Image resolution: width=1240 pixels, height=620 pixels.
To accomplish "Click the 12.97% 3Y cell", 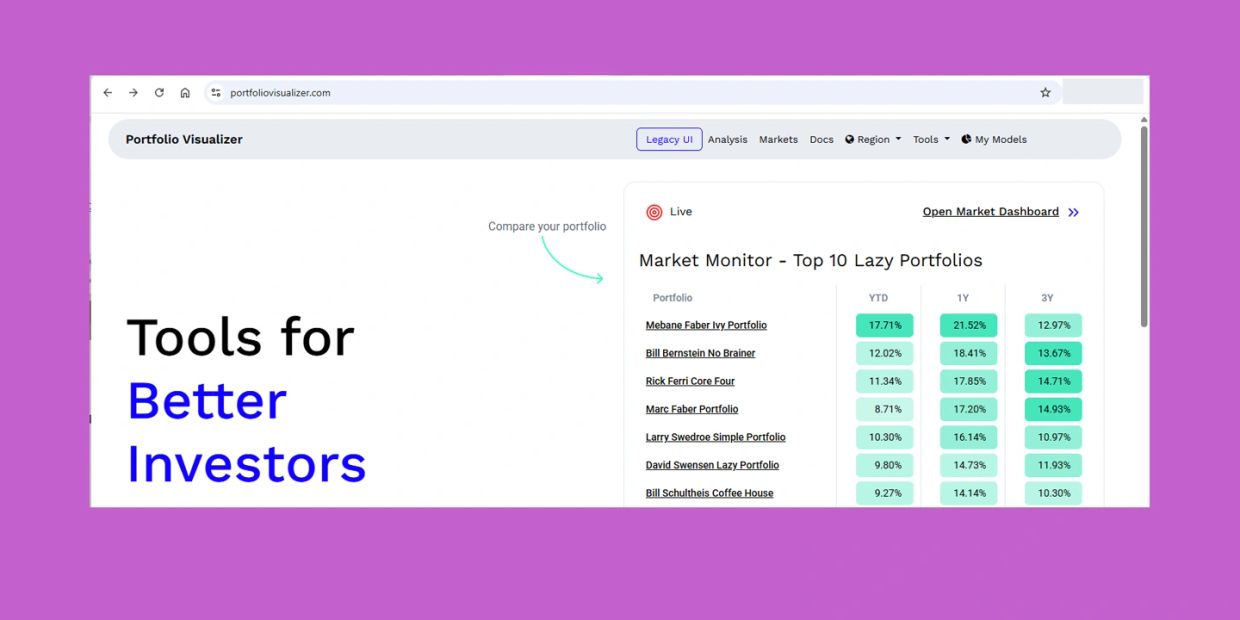I will pyautogui.click(x=1053, y=325).
